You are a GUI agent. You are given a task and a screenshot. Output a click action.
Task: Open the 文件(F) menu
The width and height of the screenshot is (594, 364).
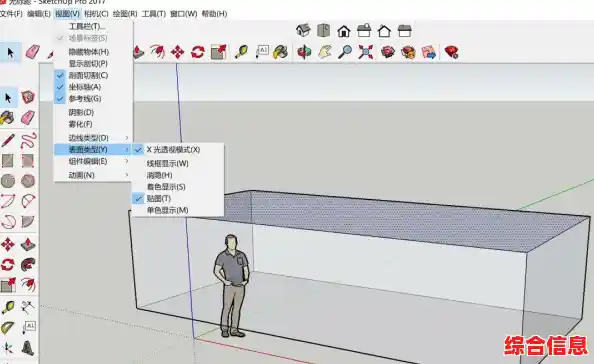(11, 14)
